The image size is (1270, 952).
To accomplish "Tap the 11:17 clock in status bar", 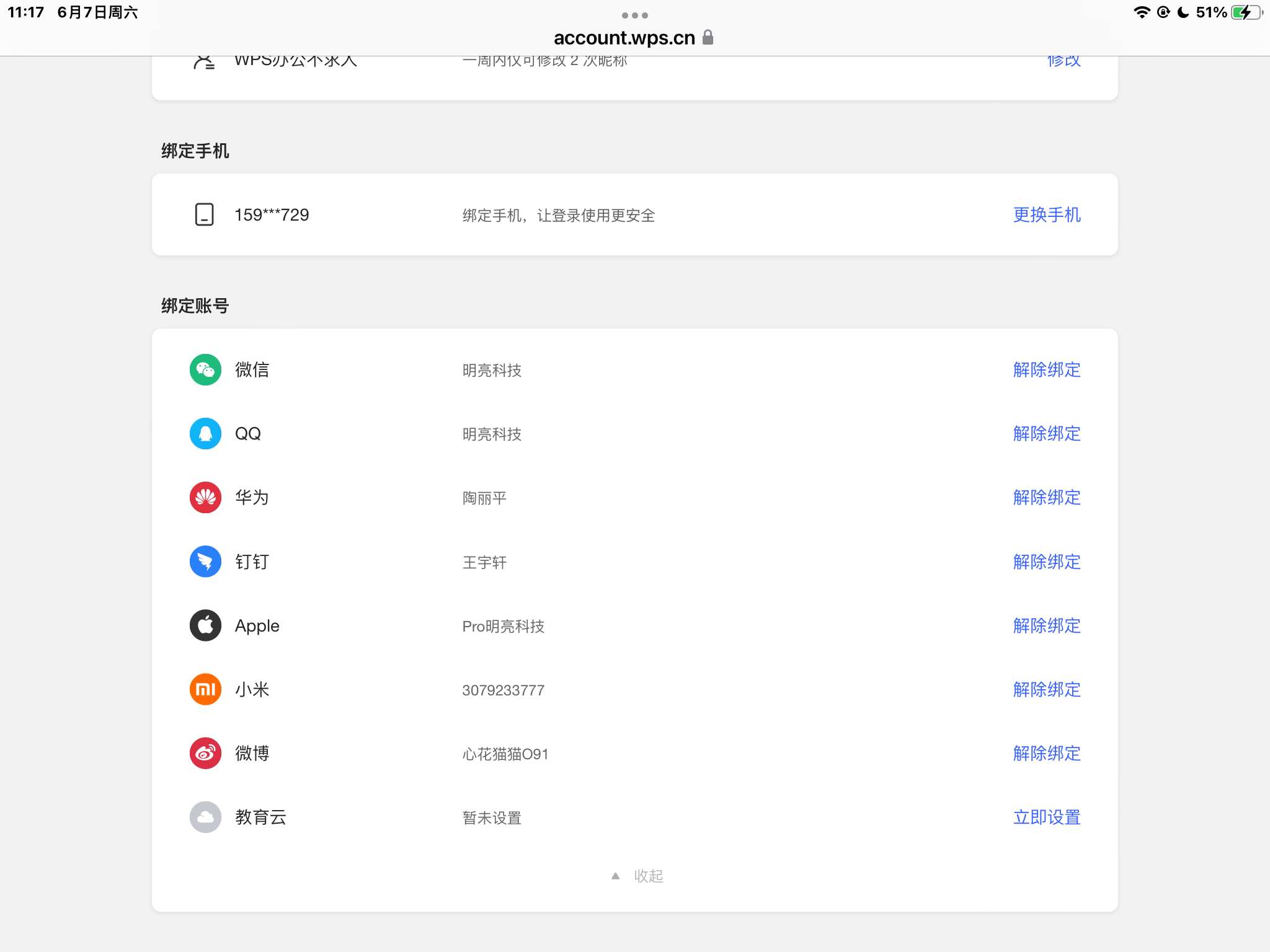I will coord(25,12).
